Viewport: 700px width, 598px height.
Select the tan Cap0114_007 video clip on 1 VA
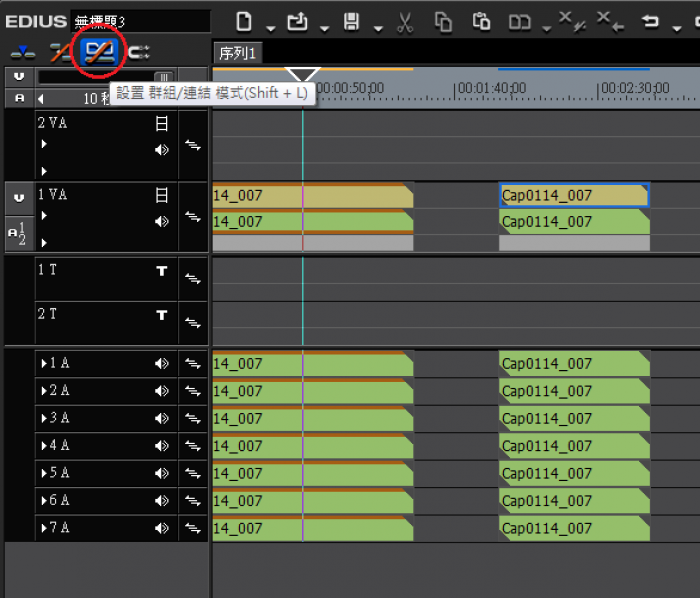pos(573,195)
